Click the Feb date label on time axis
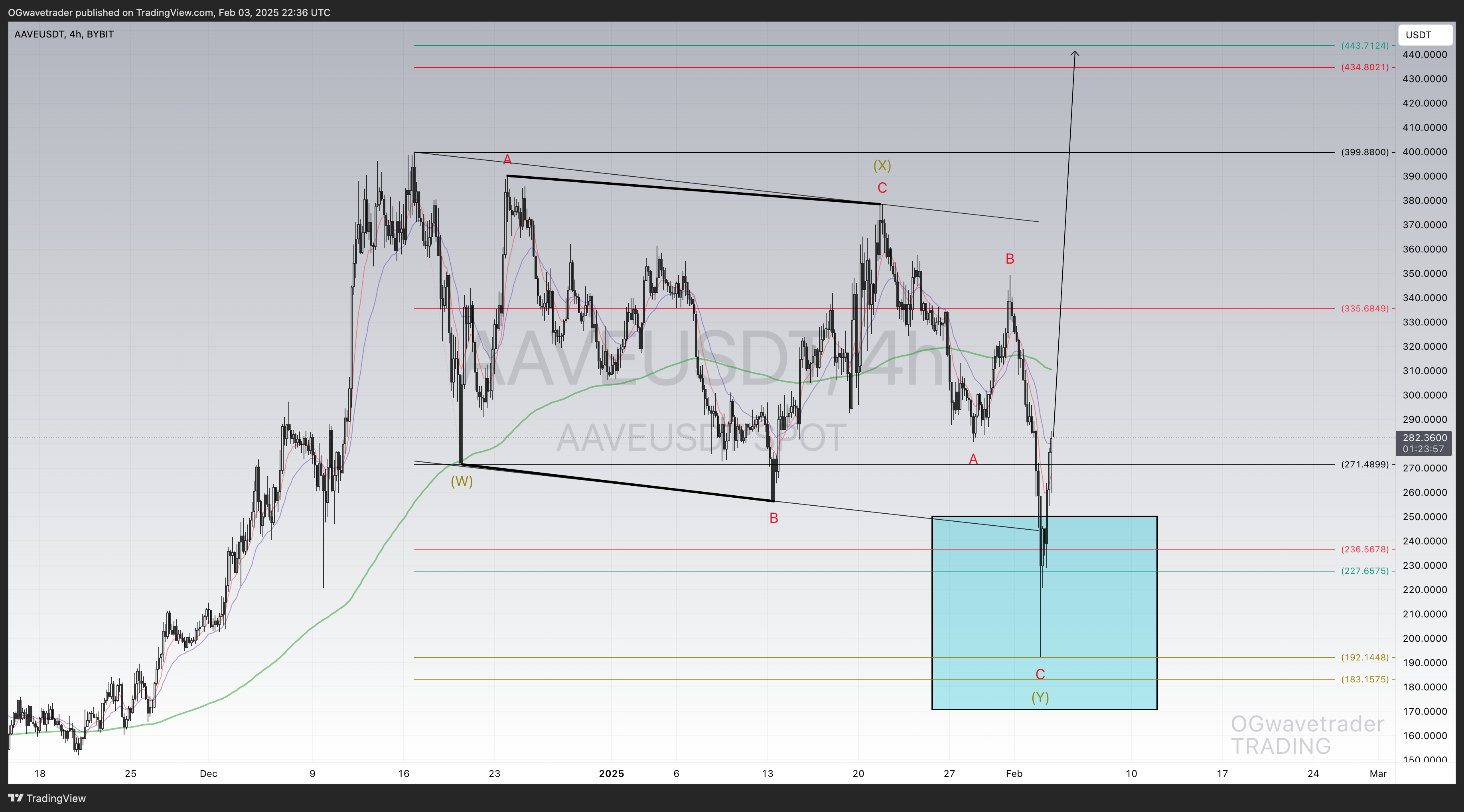1464x812 pixels. pyautogui.click(x=1014, y=773)
